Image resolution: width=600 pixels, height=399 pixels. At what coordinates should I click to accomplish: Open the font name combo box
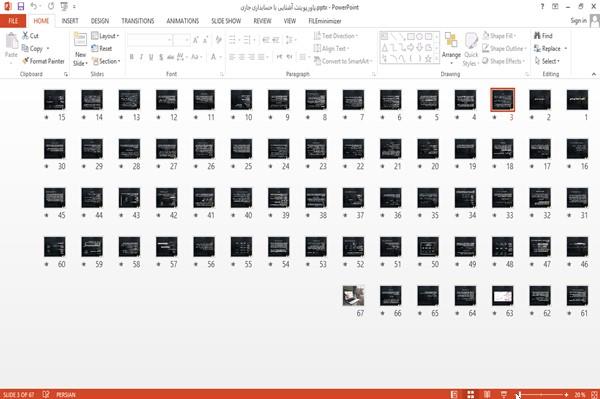click(x=149, y=40)
